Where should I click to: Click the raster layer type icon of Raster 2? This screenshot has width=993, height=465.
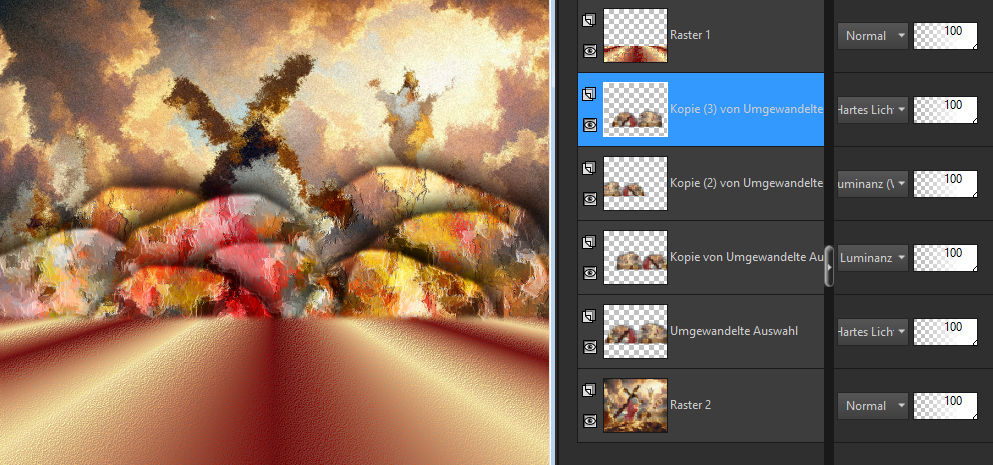[588, 389]
